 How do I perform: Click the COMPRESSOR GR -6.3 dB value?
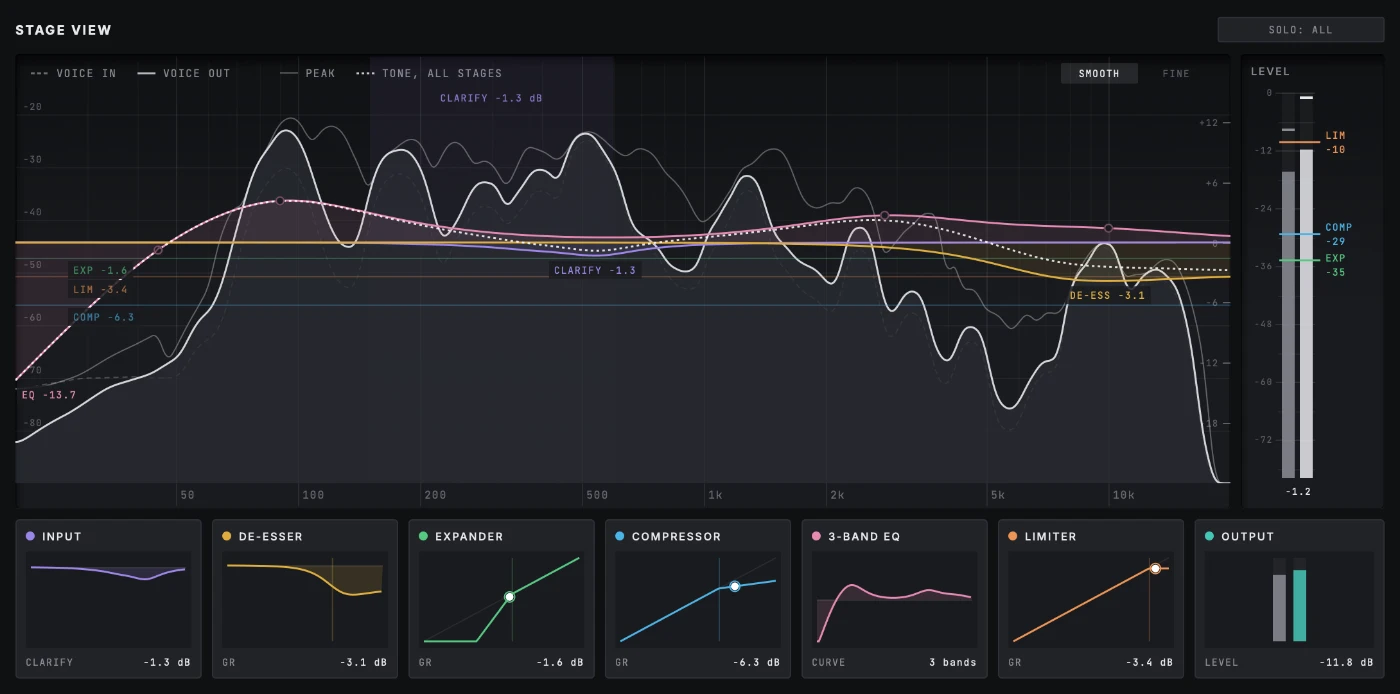click(757, 662)
